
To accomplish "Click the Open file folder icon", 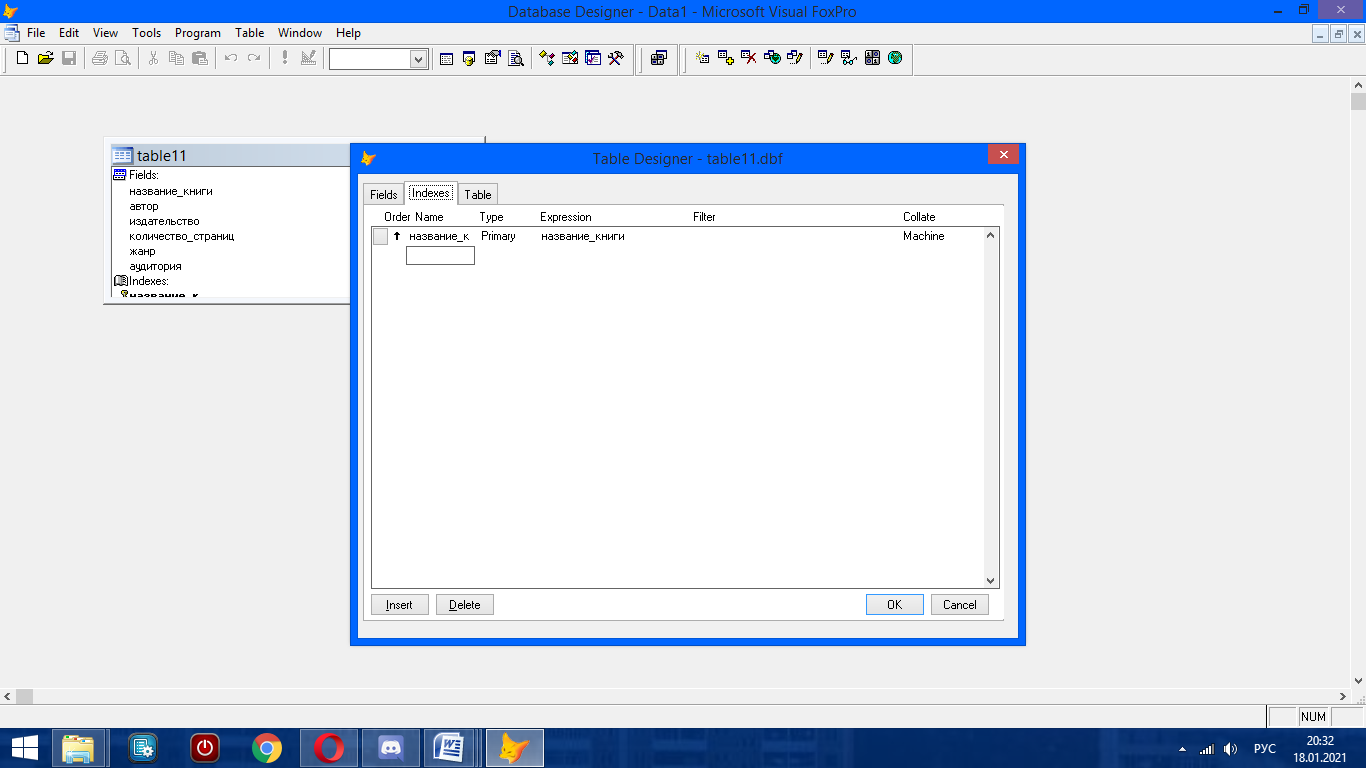I will click(45, 59).
